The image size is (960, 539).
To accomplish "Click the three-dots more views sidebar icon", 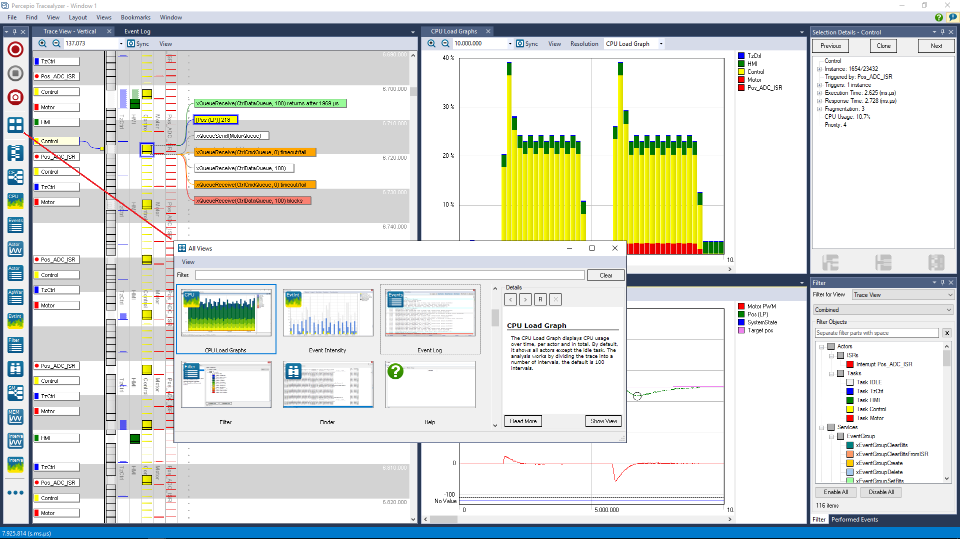I will [15, 492].
